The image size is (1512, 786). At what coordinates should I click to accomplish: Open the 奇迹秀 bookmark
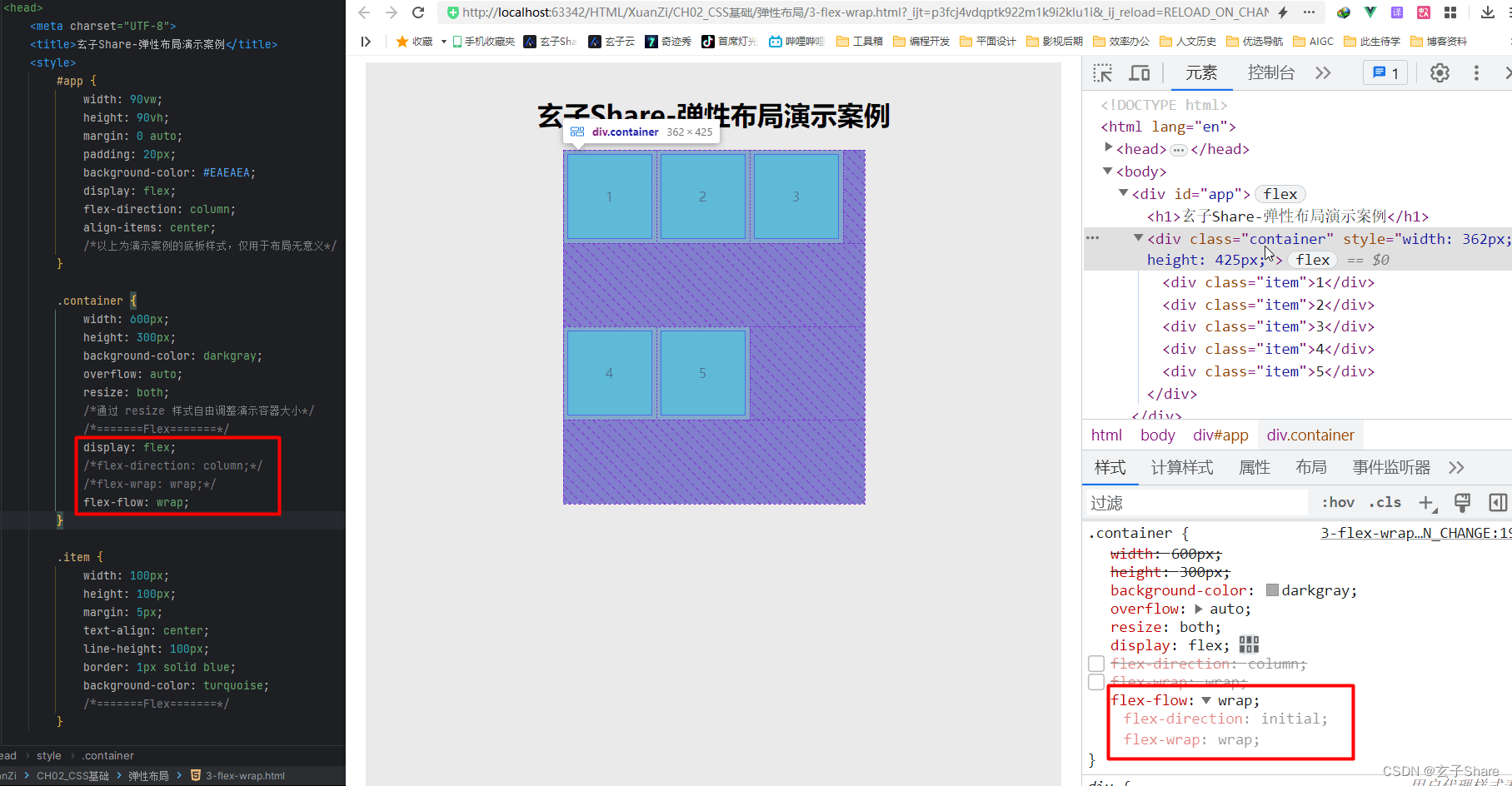coord(668,41)
